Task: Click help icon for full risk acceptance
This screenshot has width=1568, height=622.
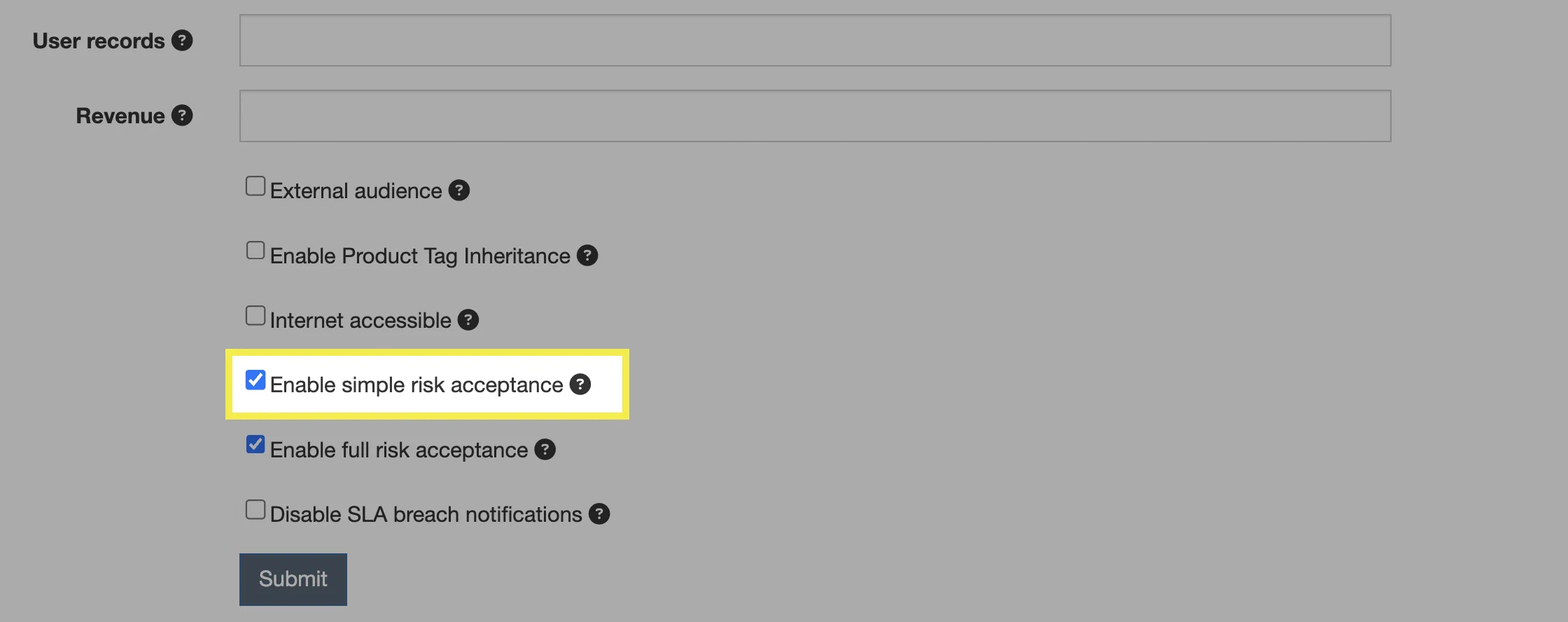Action: [x=545, y=450]
